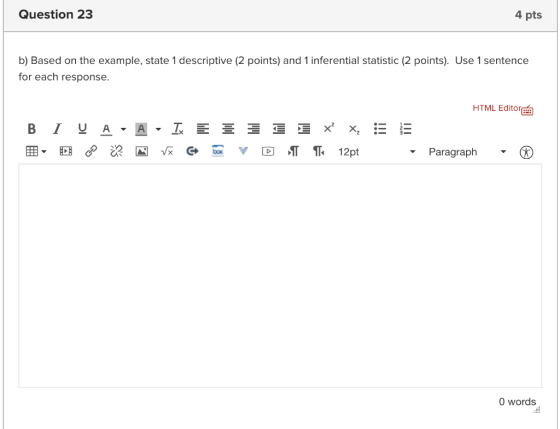The image size is (560, 429).
Task: Insert a link to URL
Action: pyautogui.click(x=91, y=151)
